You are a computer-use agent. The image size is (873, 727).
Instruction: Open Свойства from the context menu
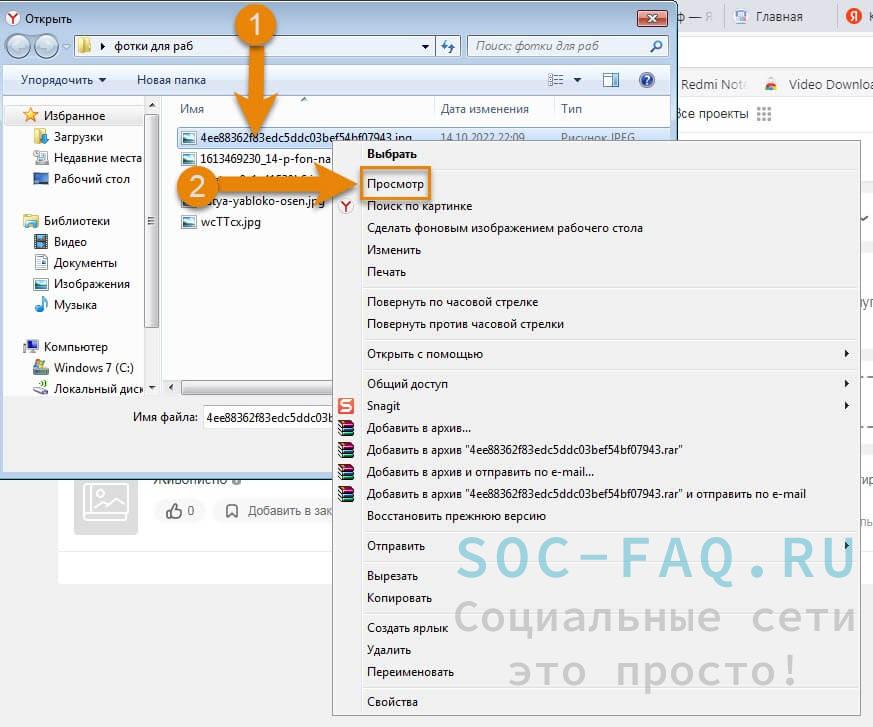392,702
